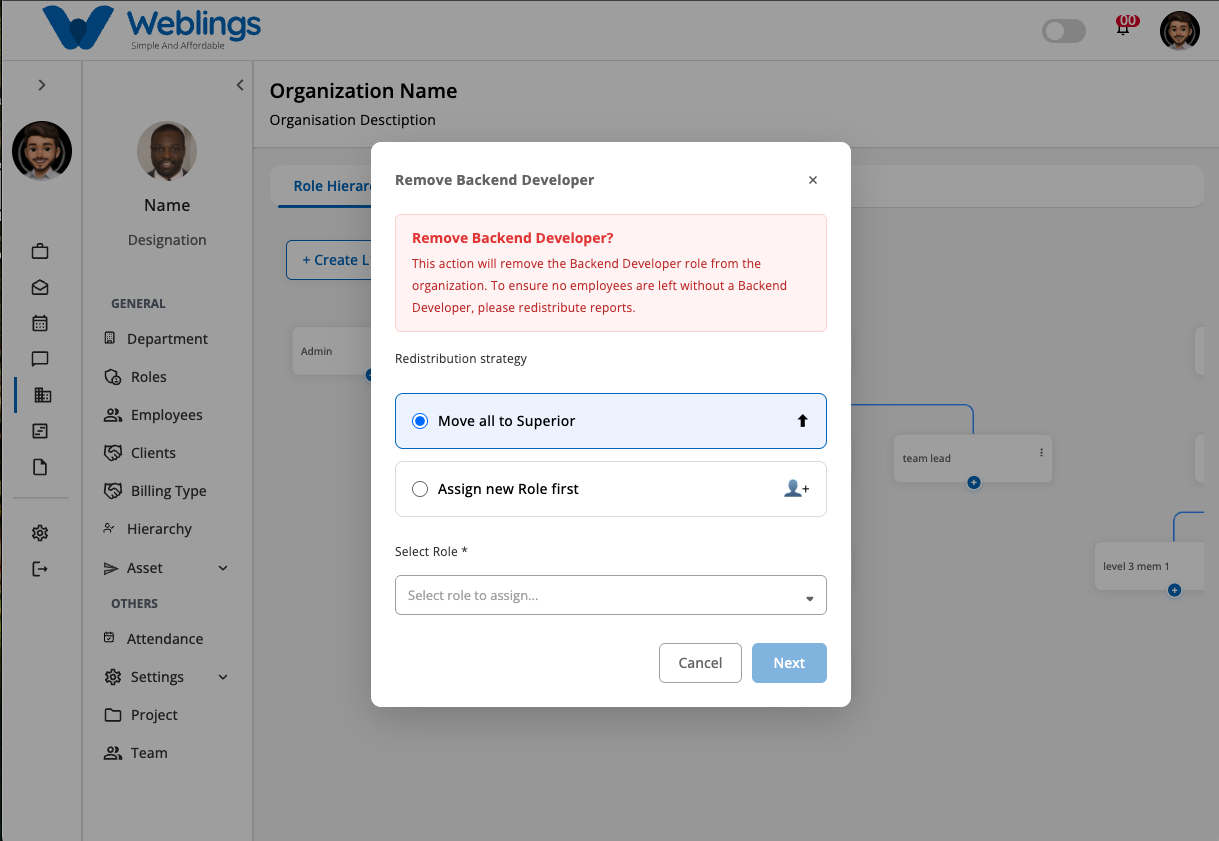Expand the left icon rail chevron

coord(42,85)
